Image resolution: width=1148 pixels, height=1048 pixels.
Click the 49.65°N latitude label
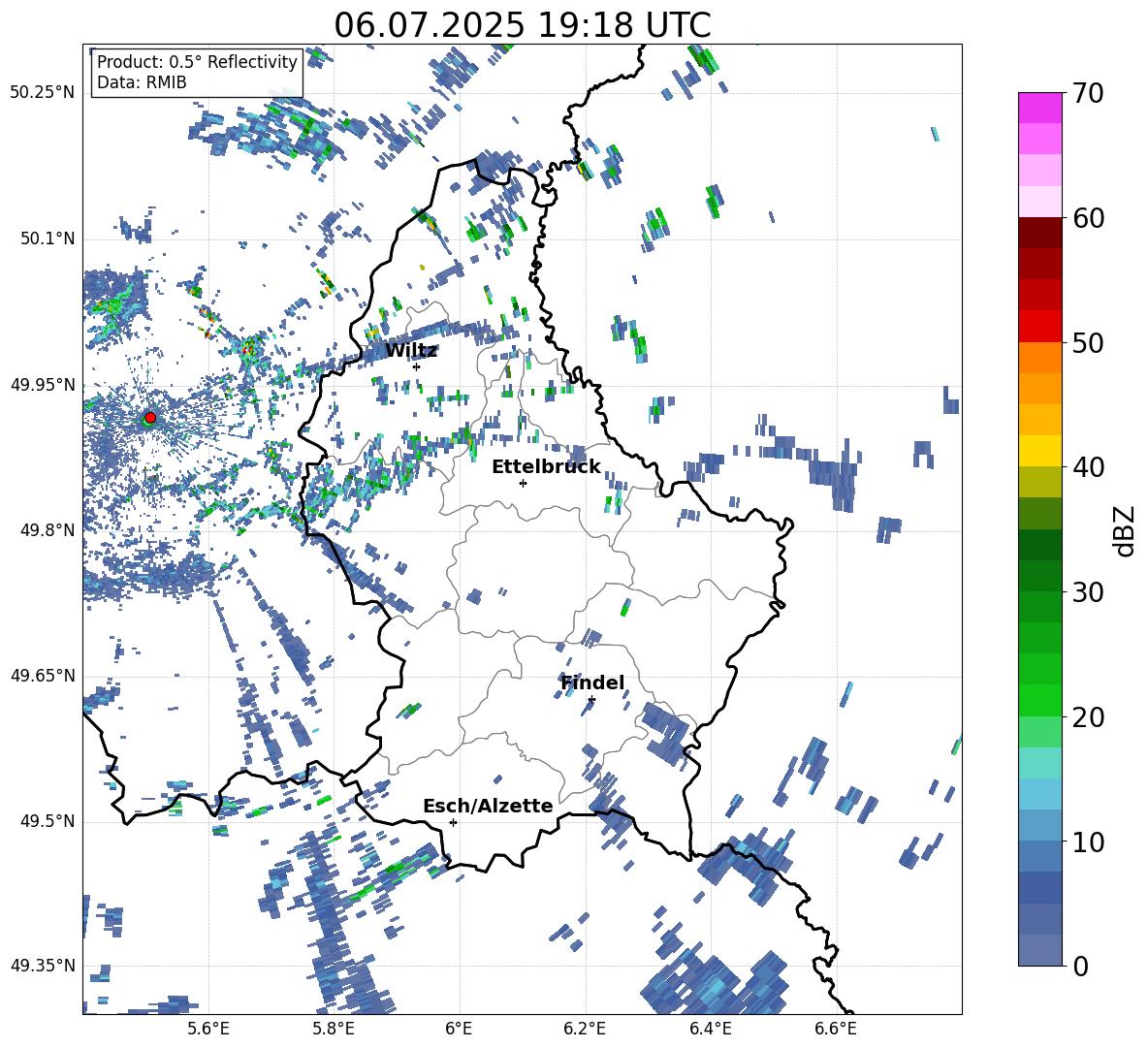click(43, 676)
